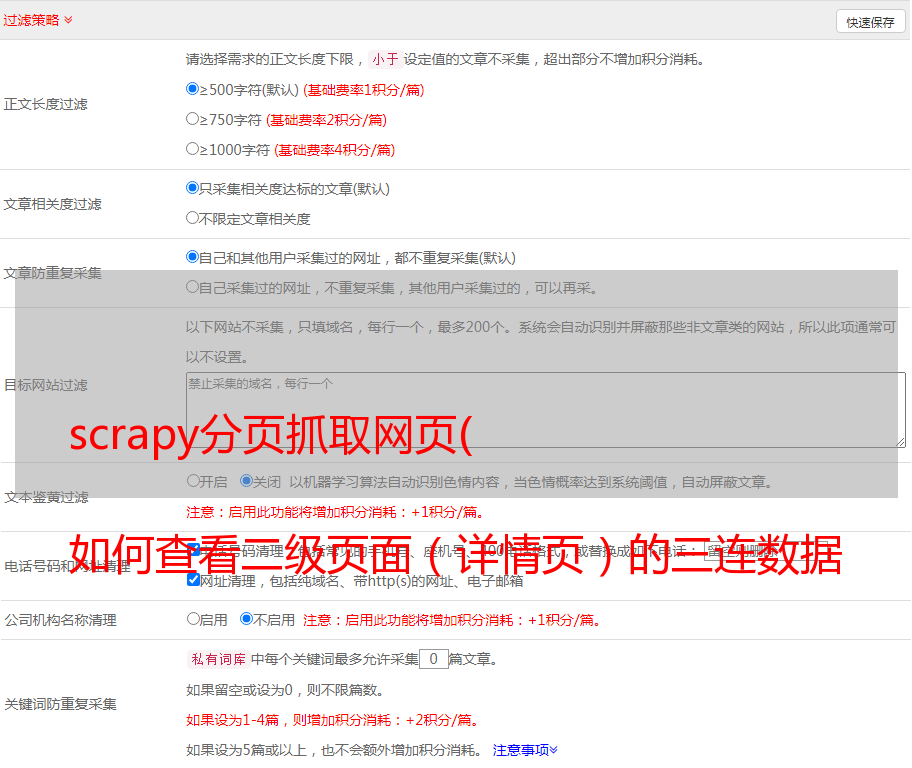
Task: Select 自己采集过的网址不重复采集 option
Action: [x=193, y=287]
